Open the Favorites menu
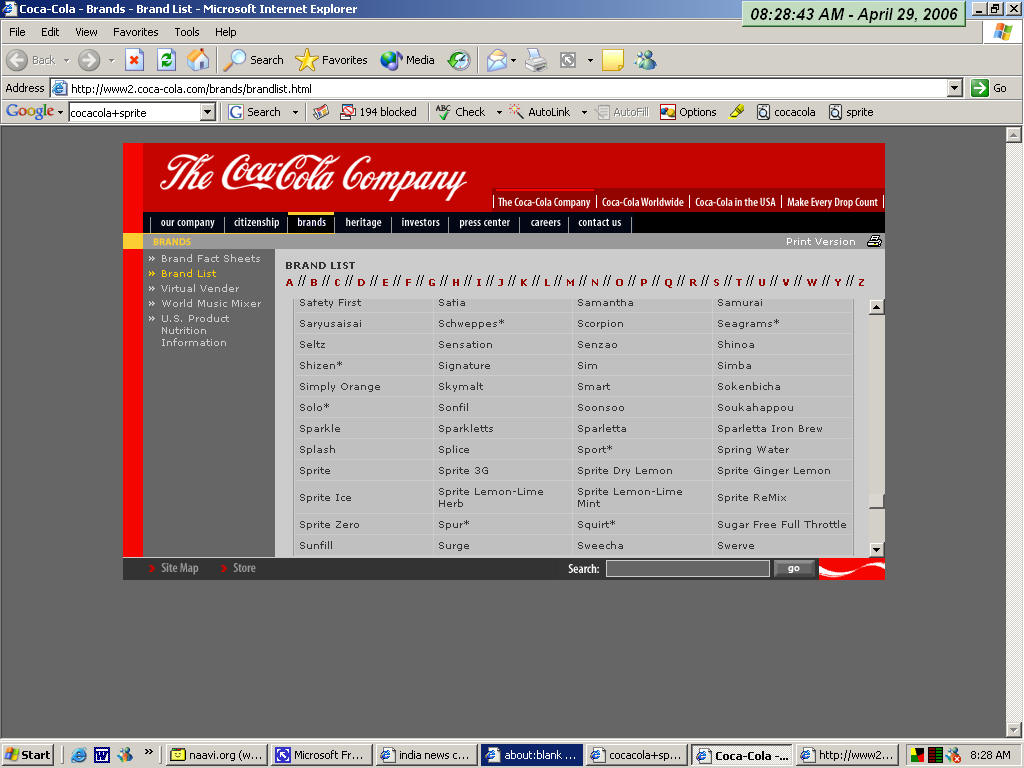The height and width of the screenshot is (768, 1024). click(x=136, y=32)
